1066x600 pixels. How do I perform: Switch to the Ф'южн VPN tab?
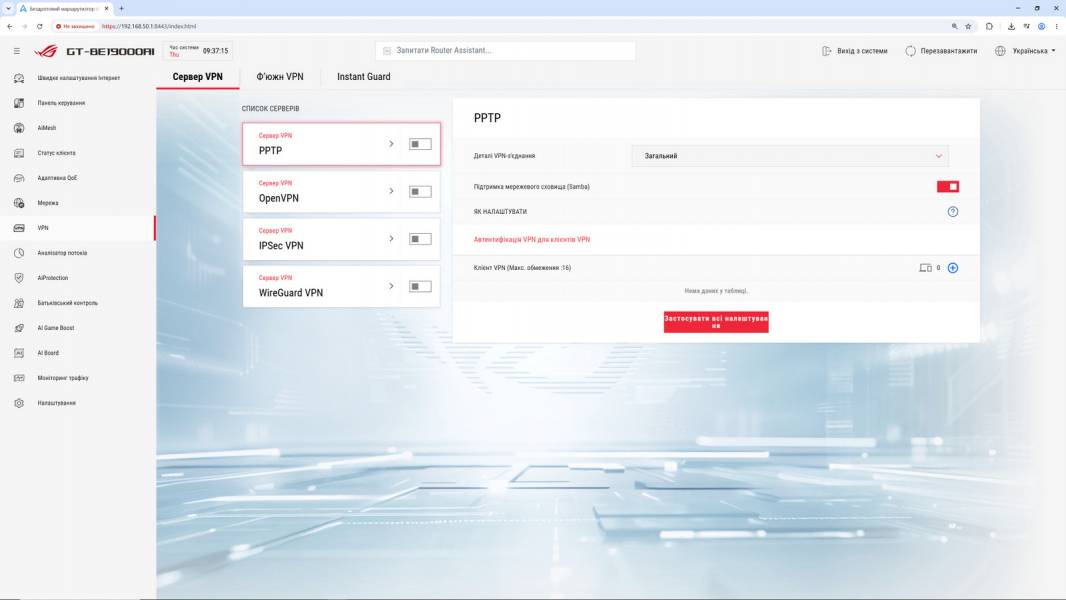pyautogui.click(x=280, y=77)
